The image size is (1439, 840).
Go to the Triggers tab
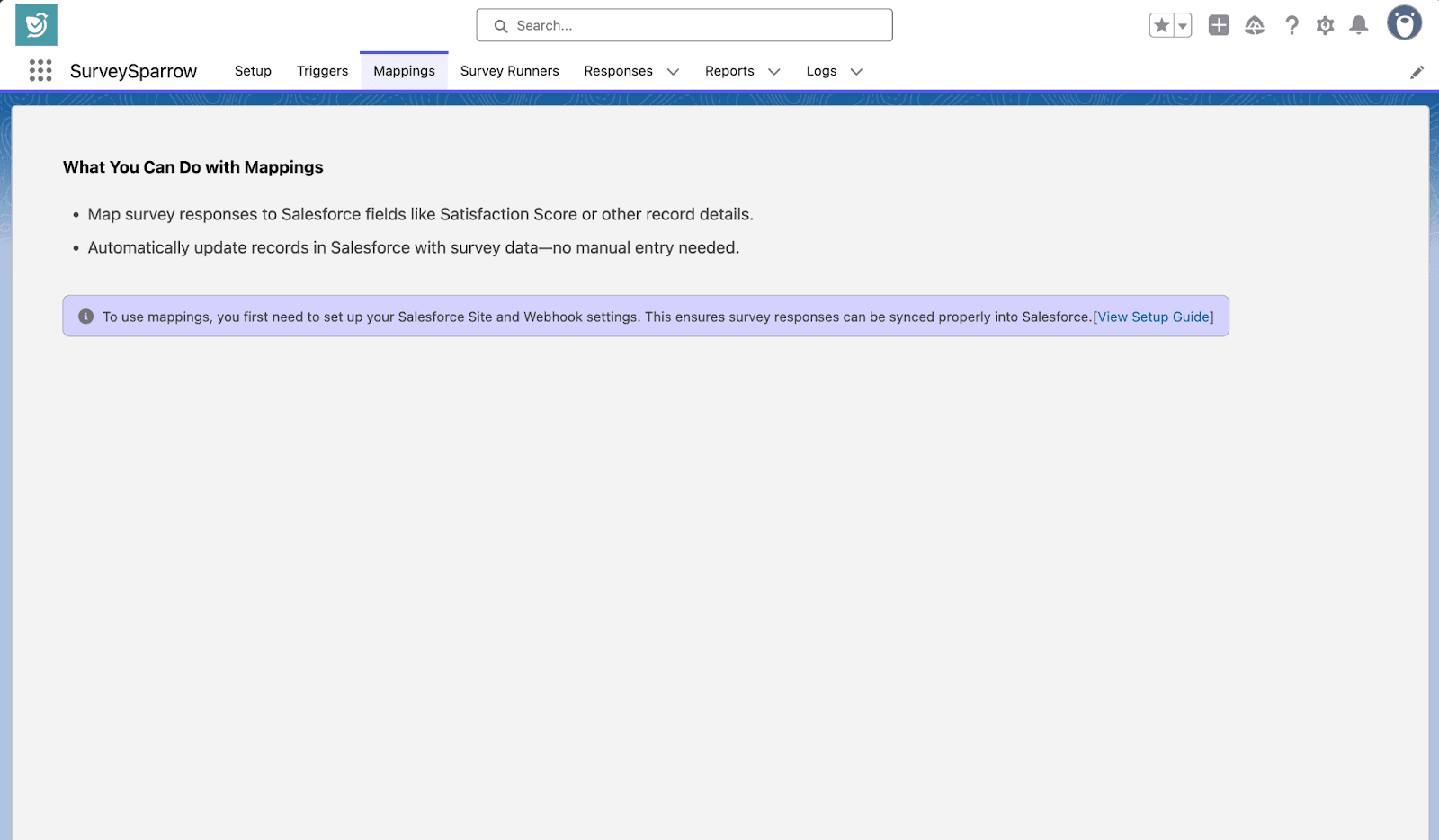tap(322, 71)
